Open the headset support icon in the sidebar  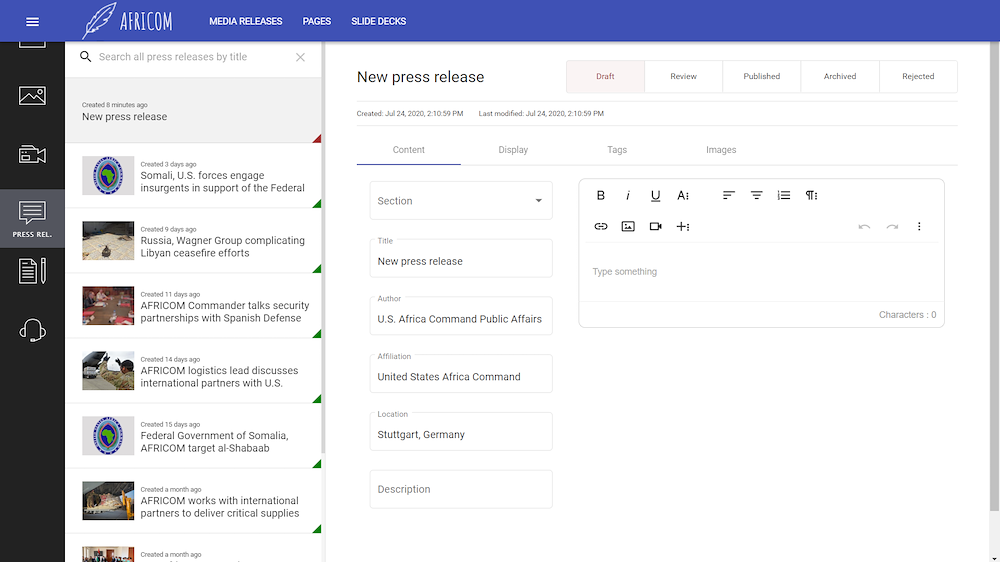tap(32, 331)
